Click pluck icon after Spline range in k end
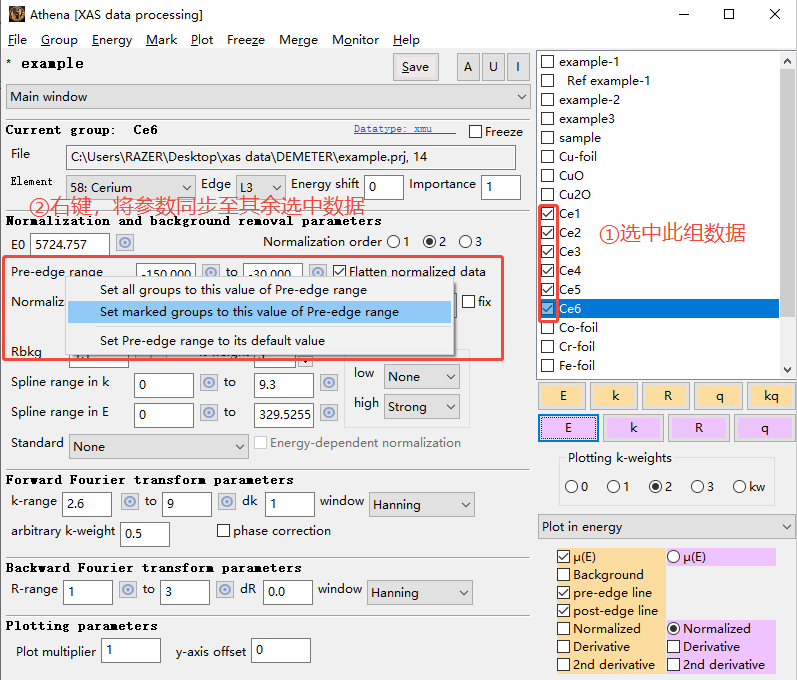This screenshot has width=797, height=680. 329,383
